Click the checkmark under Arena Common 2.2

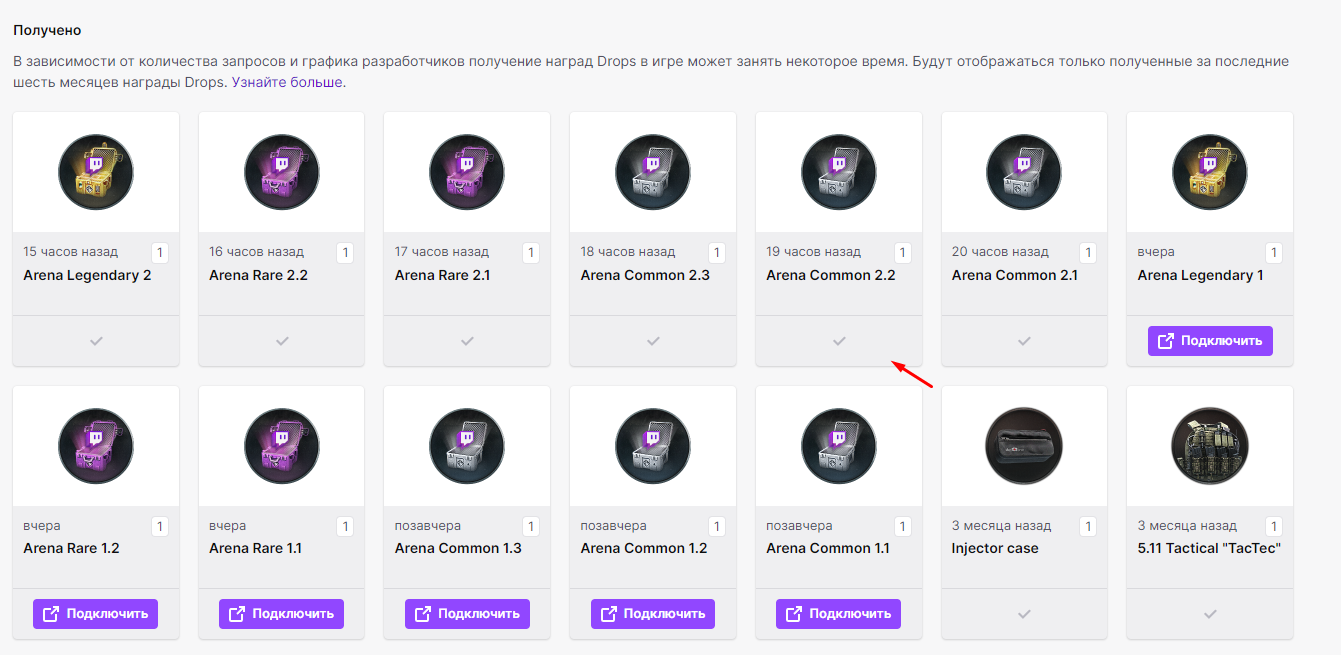tap(839, 341)
